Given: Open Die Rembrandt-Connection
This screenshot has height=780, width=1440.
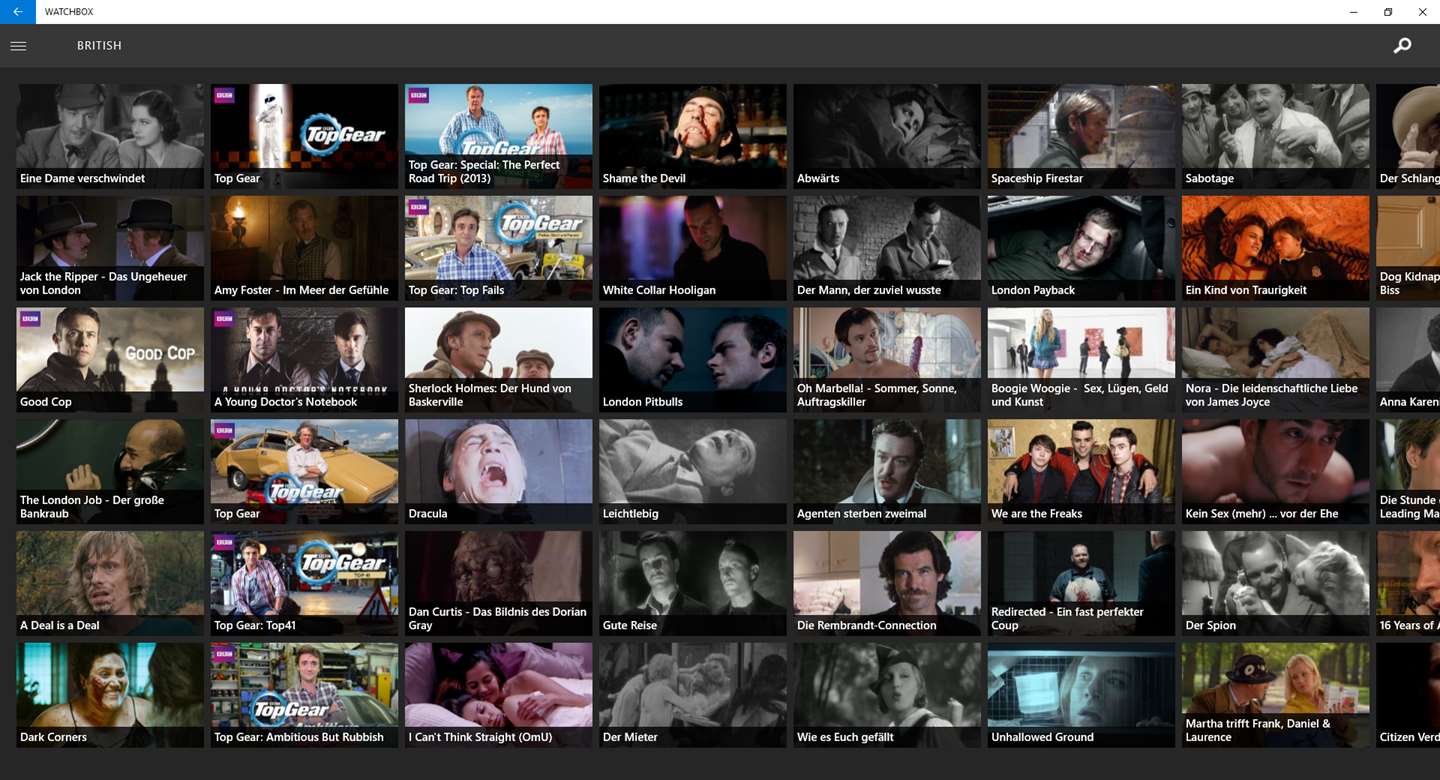Looking at the screenshot, I should [x=887, y=584].
